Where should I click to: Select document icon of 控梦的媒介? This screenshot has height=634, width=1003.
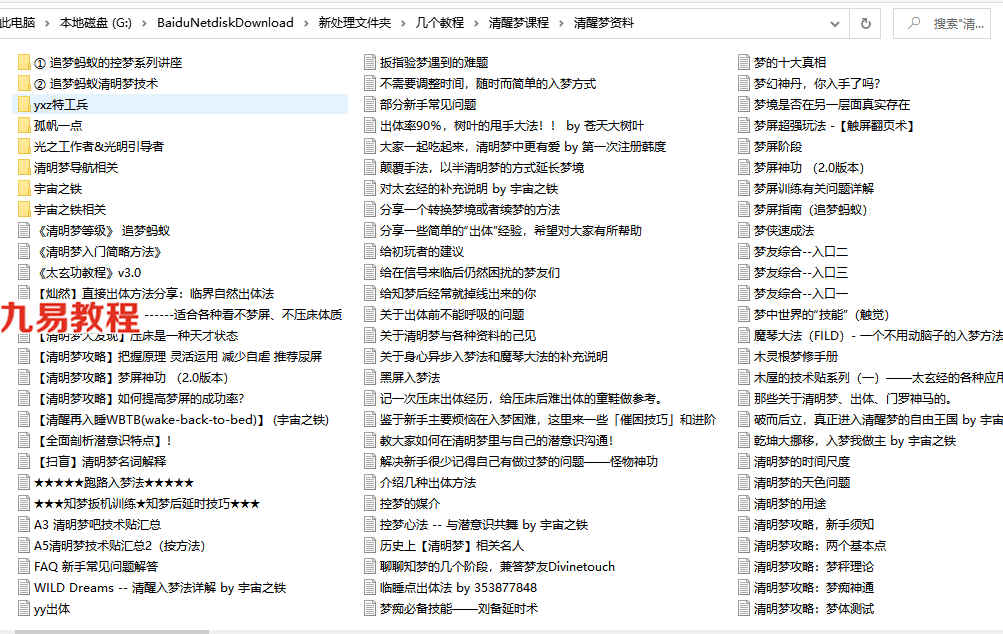click(x=370, y=504)
